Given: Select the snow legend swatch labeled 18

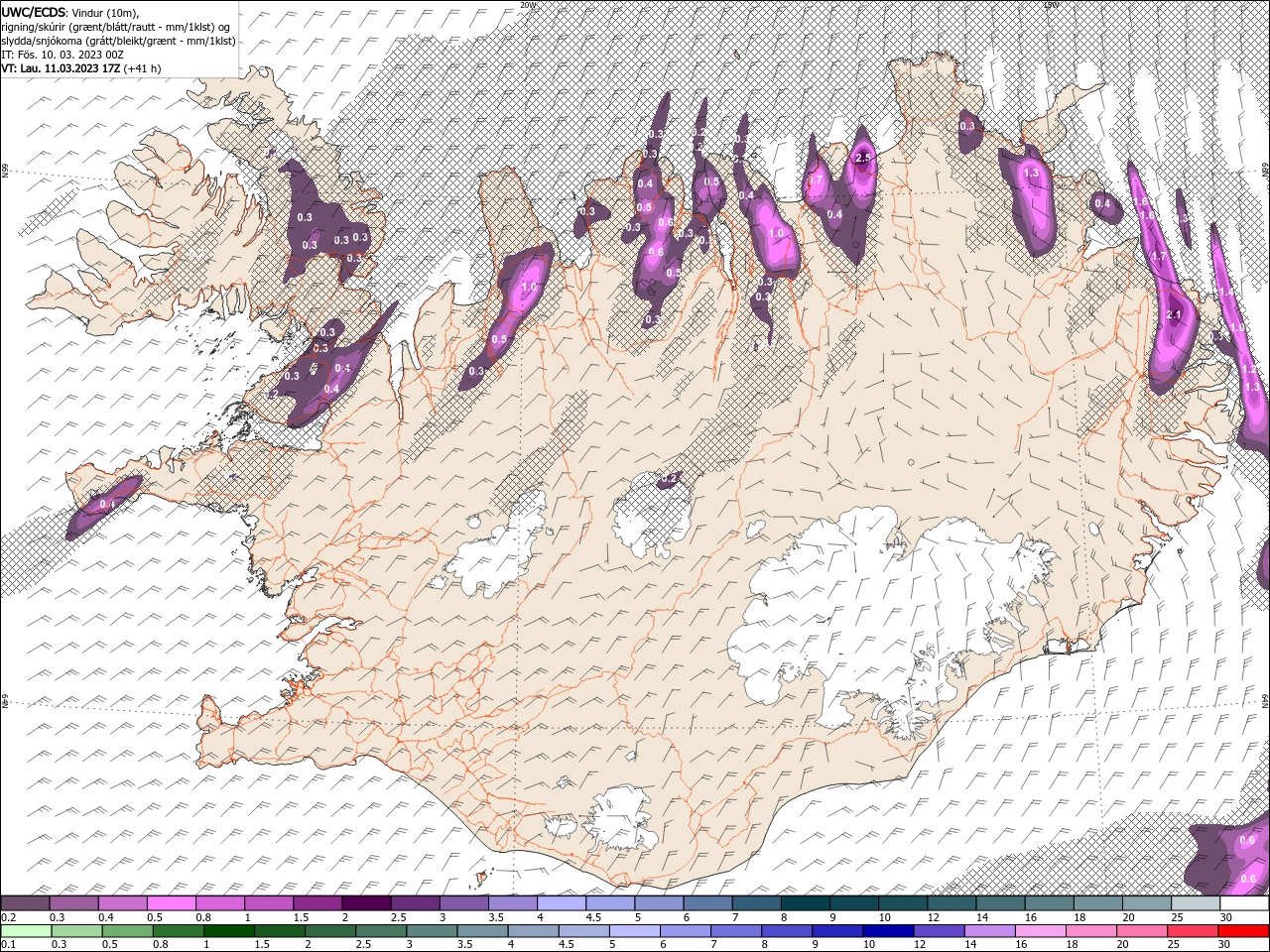Looking at the screenshot, I should pyautogui.click(x=1098, y=903).
